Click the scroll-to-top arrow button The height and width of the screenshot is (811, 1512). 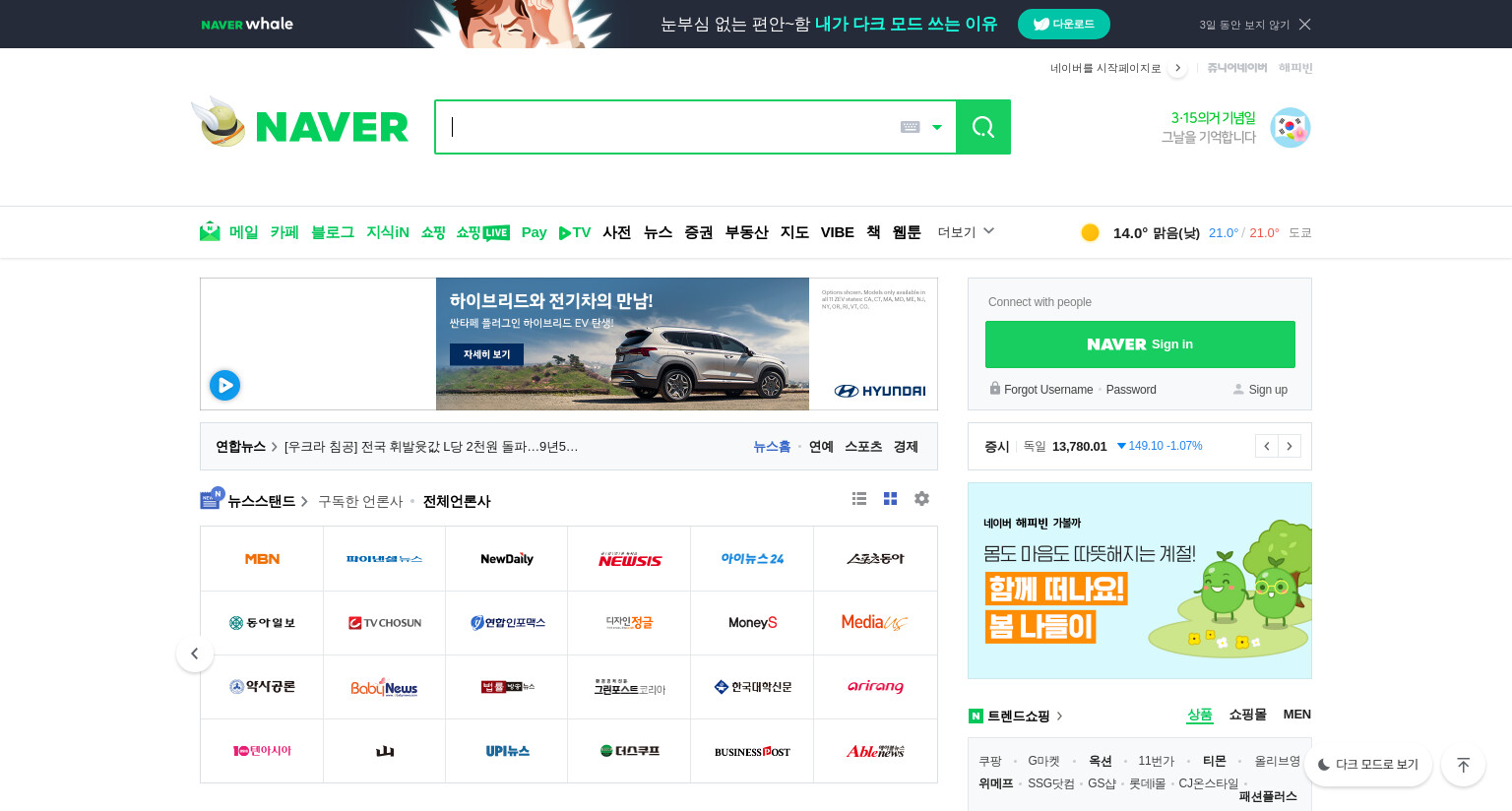click(x=1463, y=765)
